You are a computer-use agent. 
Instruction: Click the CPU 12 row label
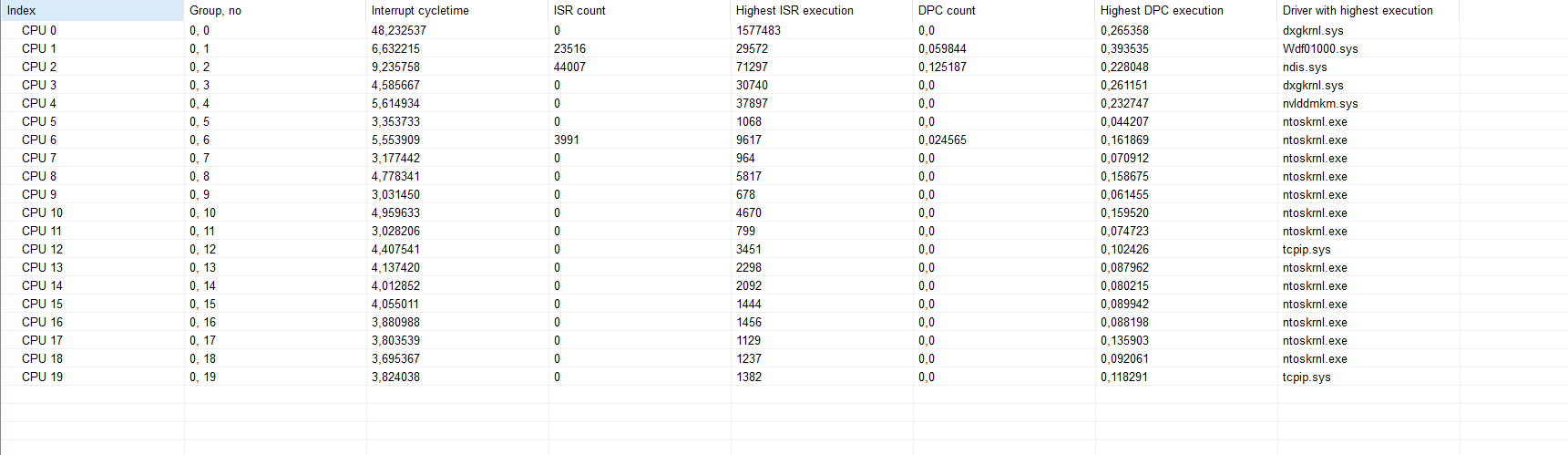click(x=42, y=249)
